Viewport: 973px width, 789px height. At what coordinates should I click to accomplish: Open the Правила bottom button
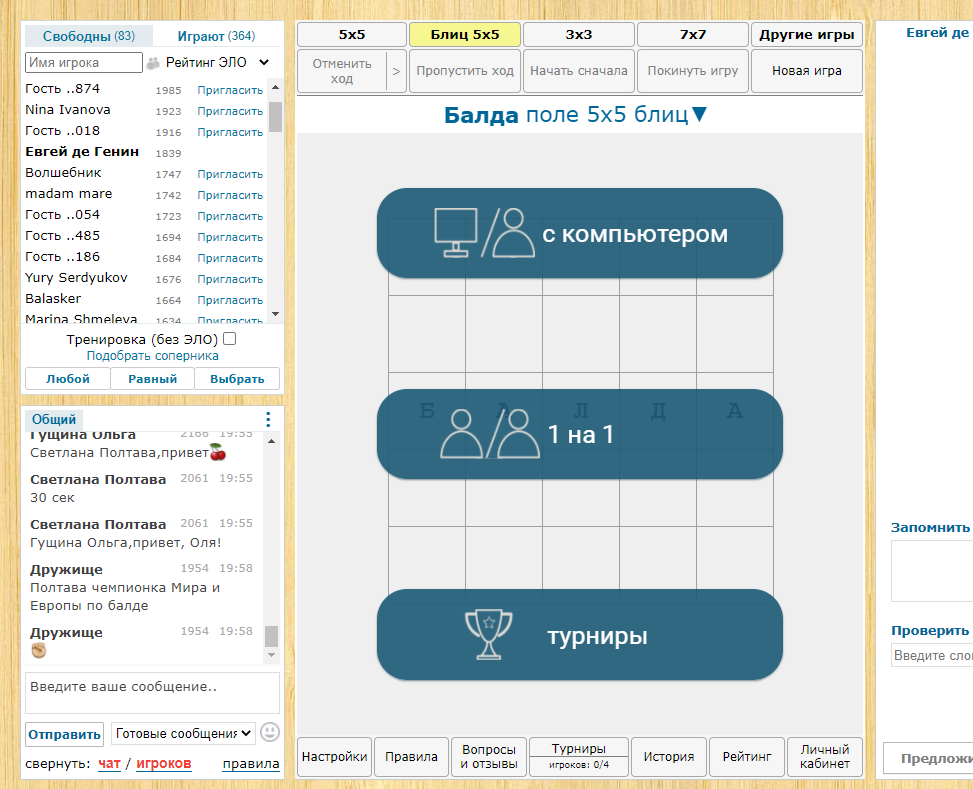[411, 757]
